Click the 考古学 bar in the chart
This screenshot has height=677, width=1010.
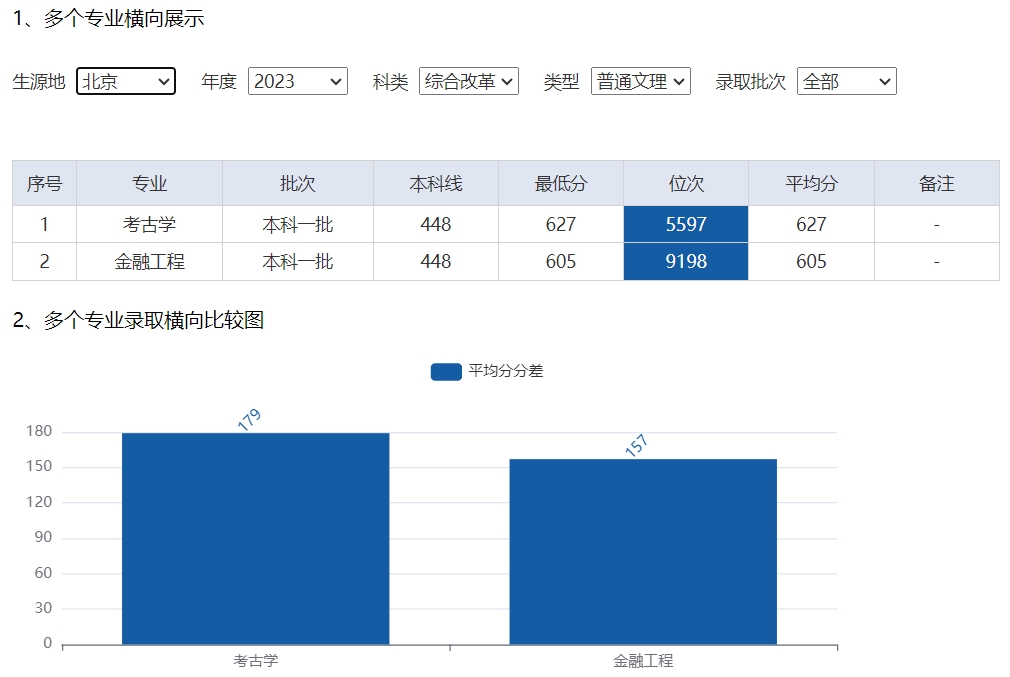(255, 538)
